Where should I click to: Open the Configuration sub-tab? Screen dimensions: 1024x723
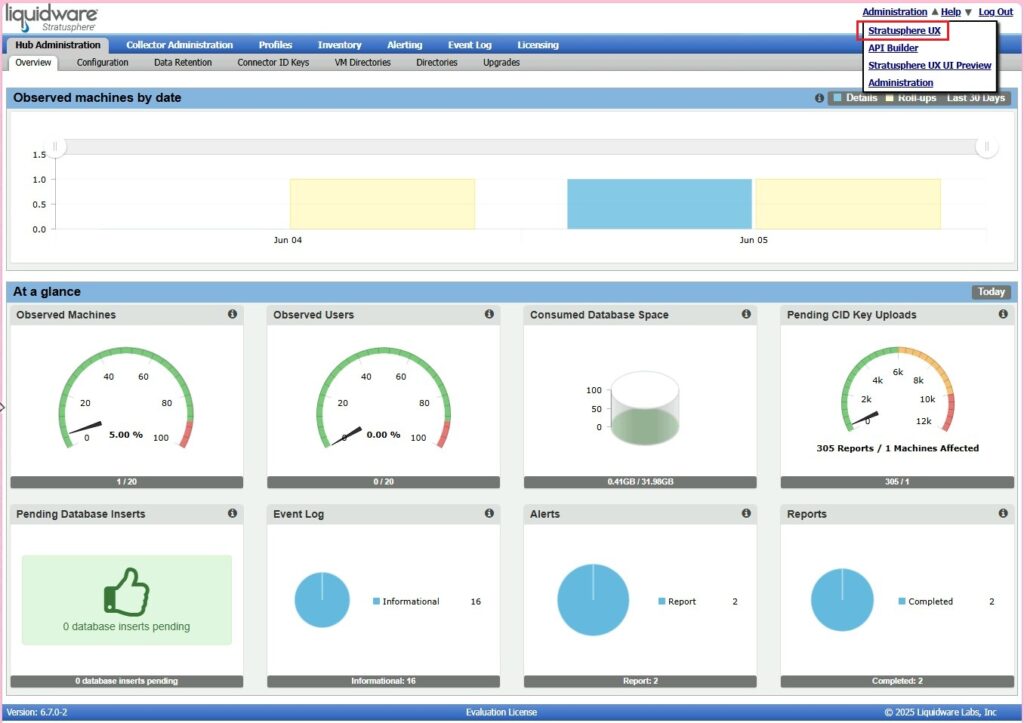[x=103, y=63]
